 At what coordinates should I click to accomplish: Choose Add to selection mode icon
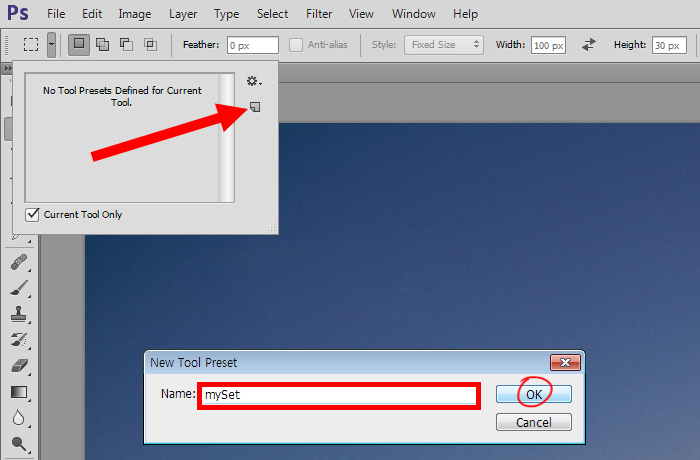[x=103, y=45]
